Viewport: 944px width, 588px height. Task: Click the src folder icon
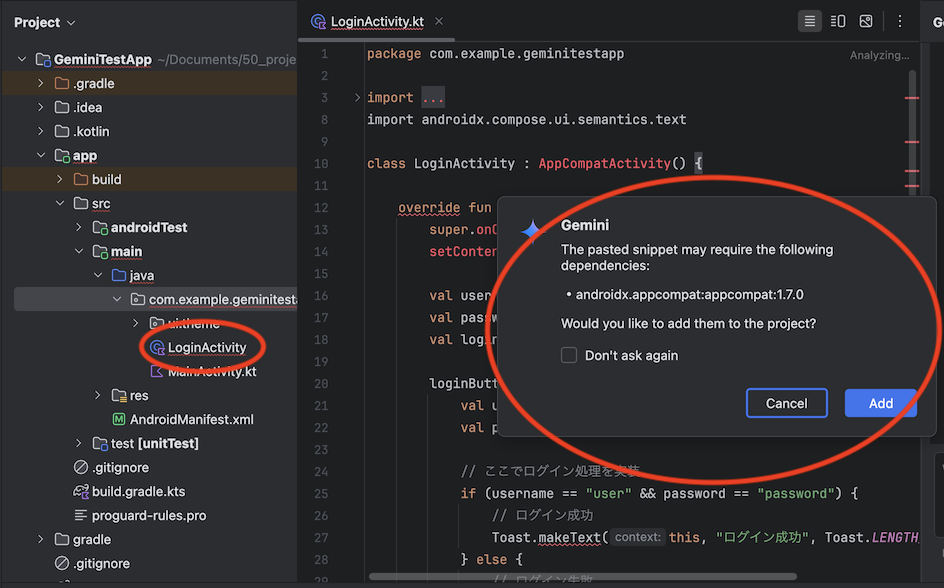point(81,203)
